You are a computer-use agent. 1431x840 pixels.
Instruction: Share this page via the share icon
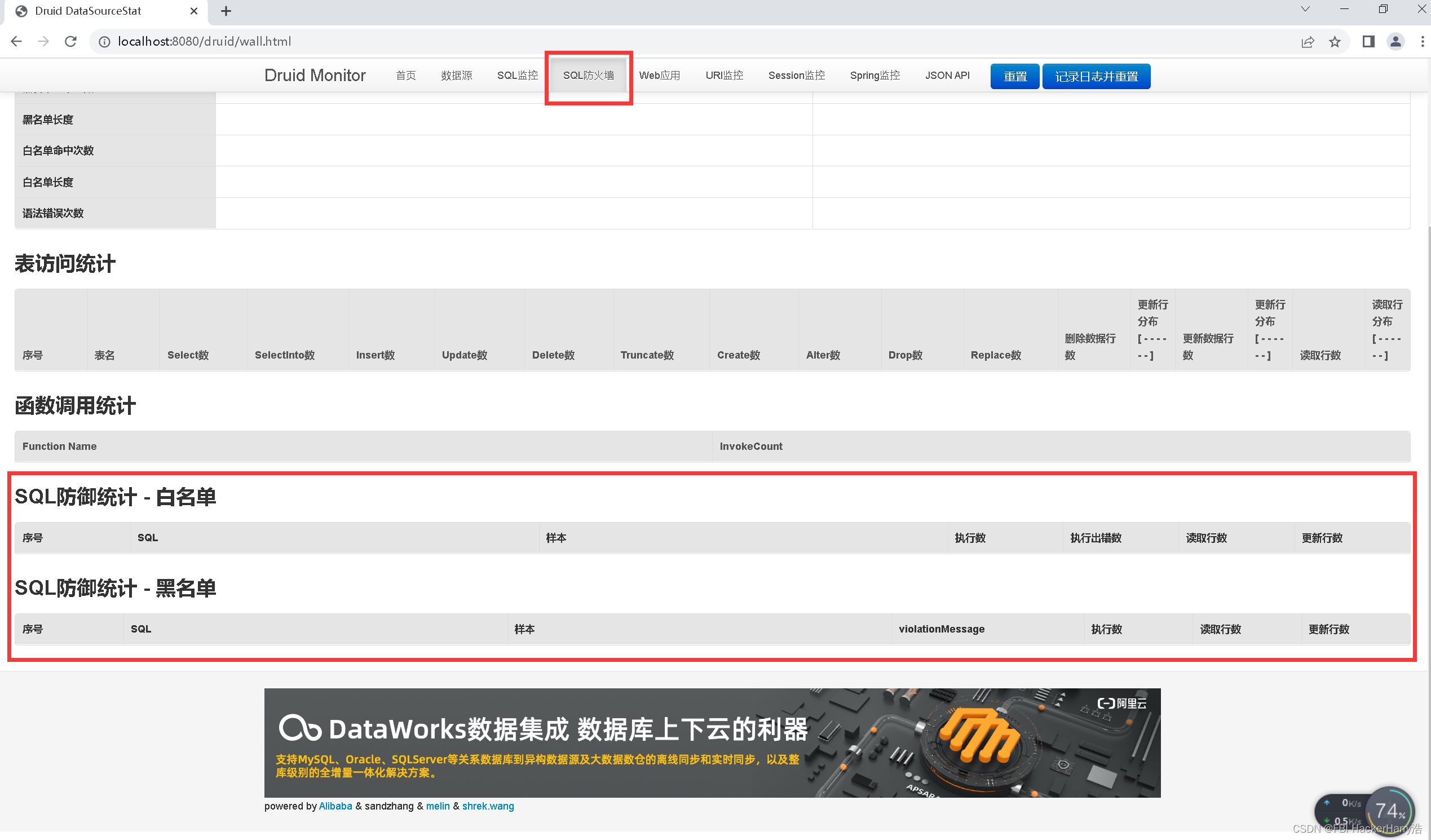(1308, 42)
